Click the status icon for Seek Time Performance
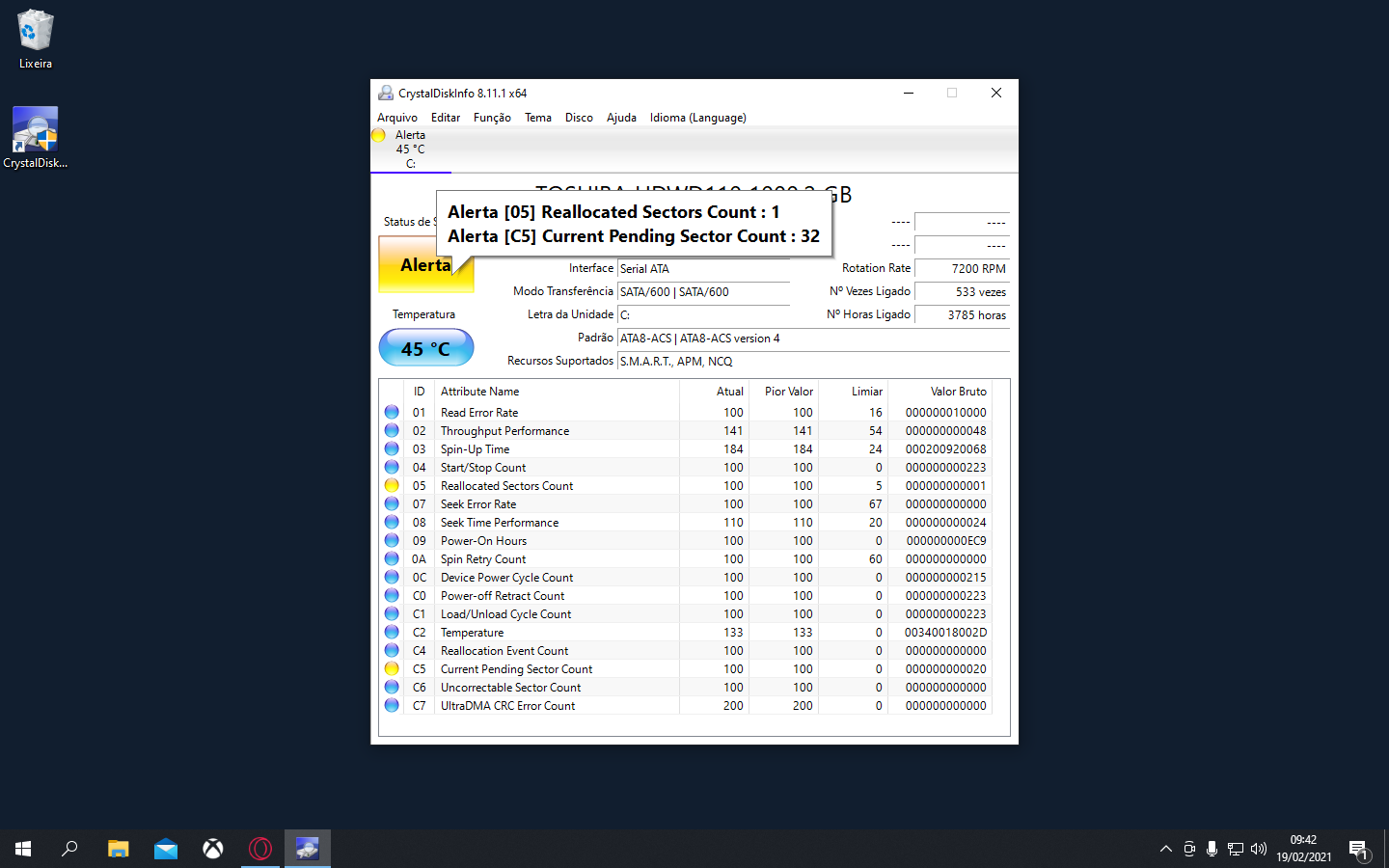The height and width of the screenshot is (868, 1389). [x=392, y=522]
